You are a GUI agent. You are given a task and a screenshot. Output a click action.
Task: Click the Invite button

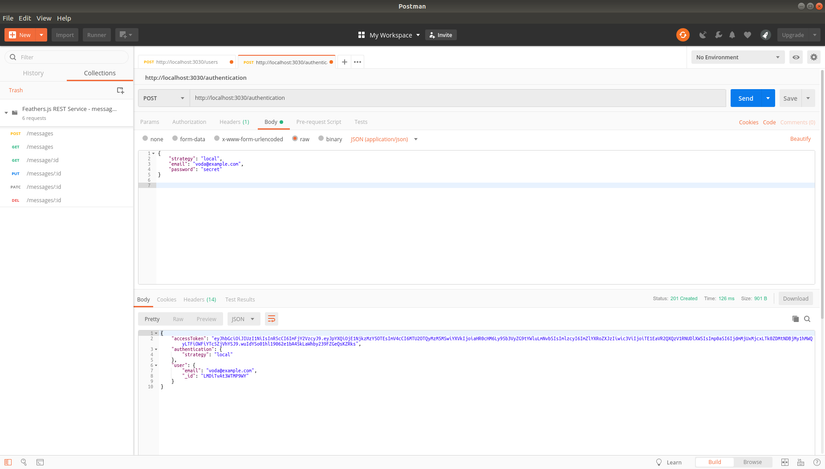(x=441, y=35)
